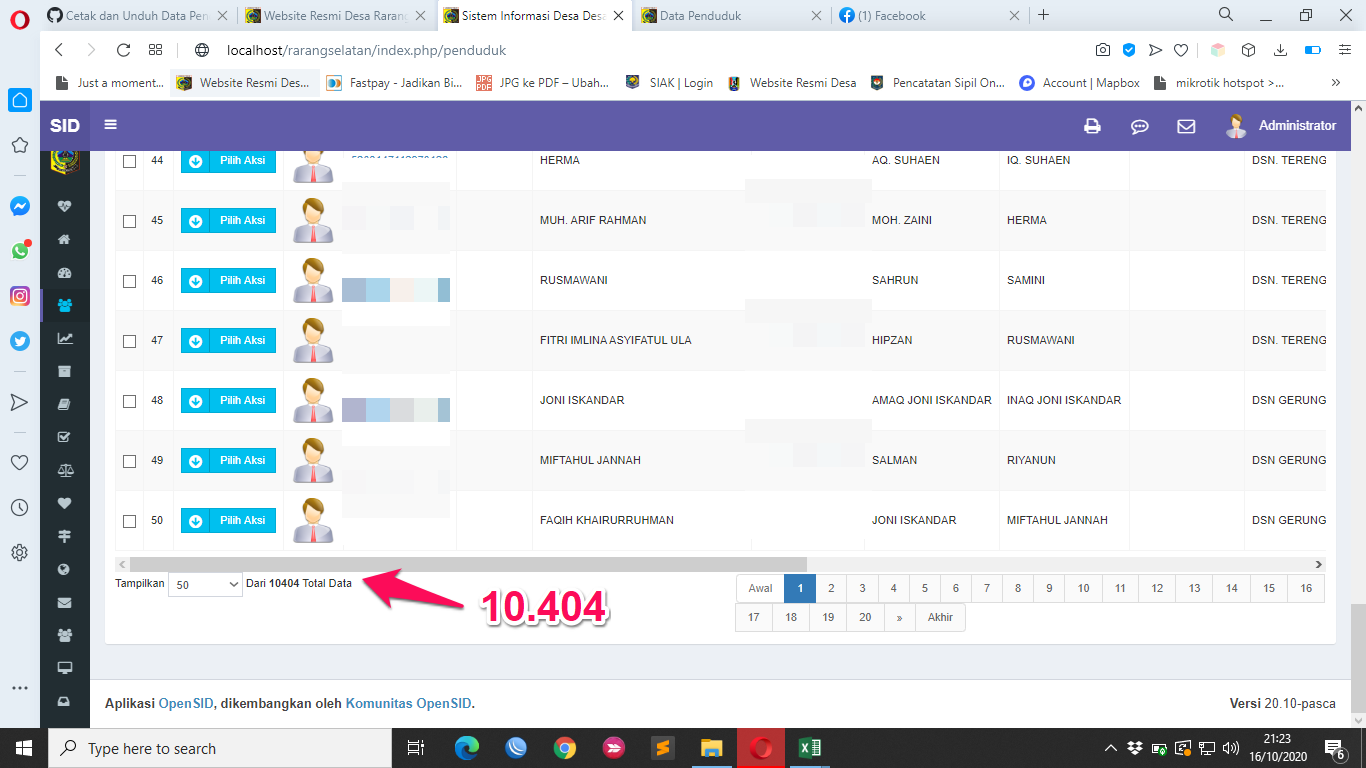
Task: Select the home icon in the left sidebar
Action: tap(64, 239)
